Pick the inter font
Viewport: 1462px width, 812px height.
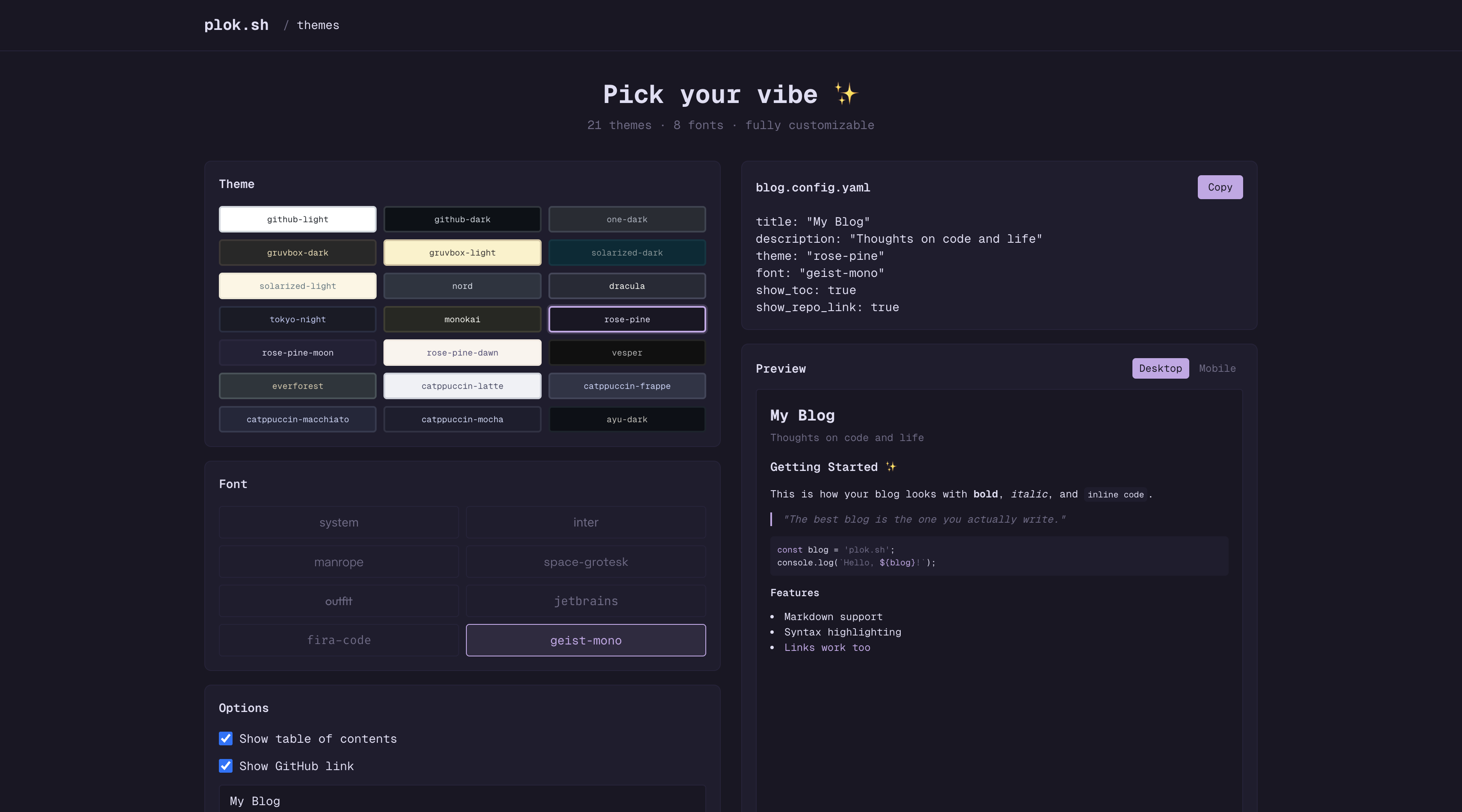[x=586, y=522]
